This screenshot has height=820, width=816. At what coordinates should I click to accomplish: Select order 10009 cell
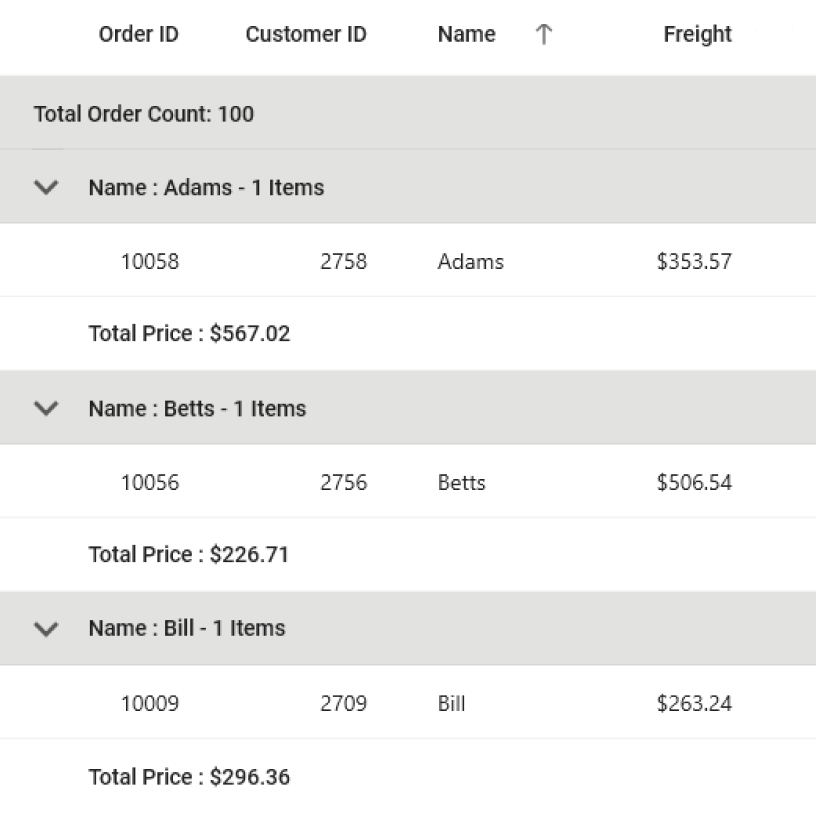tap(150, 704)
